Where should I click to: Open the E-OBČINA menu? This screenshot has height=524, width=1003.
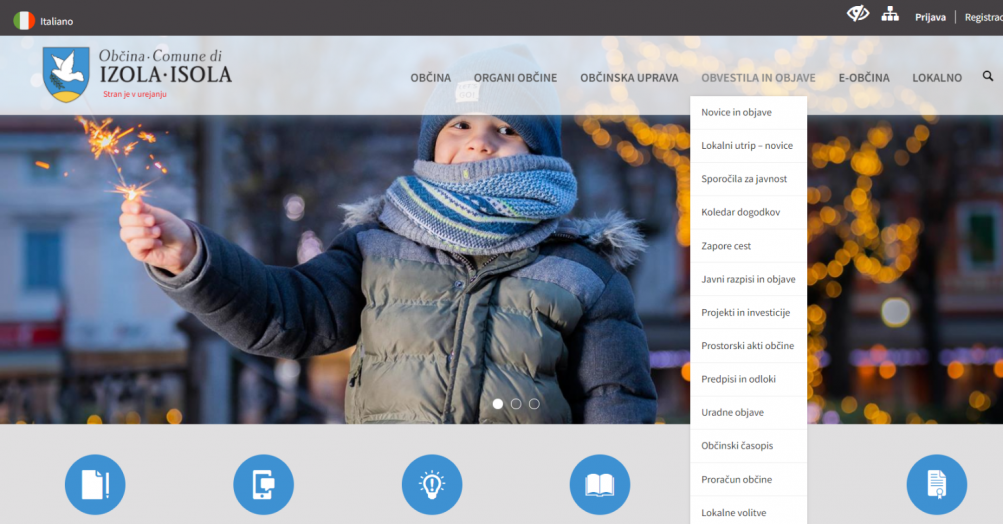(864, 77)
